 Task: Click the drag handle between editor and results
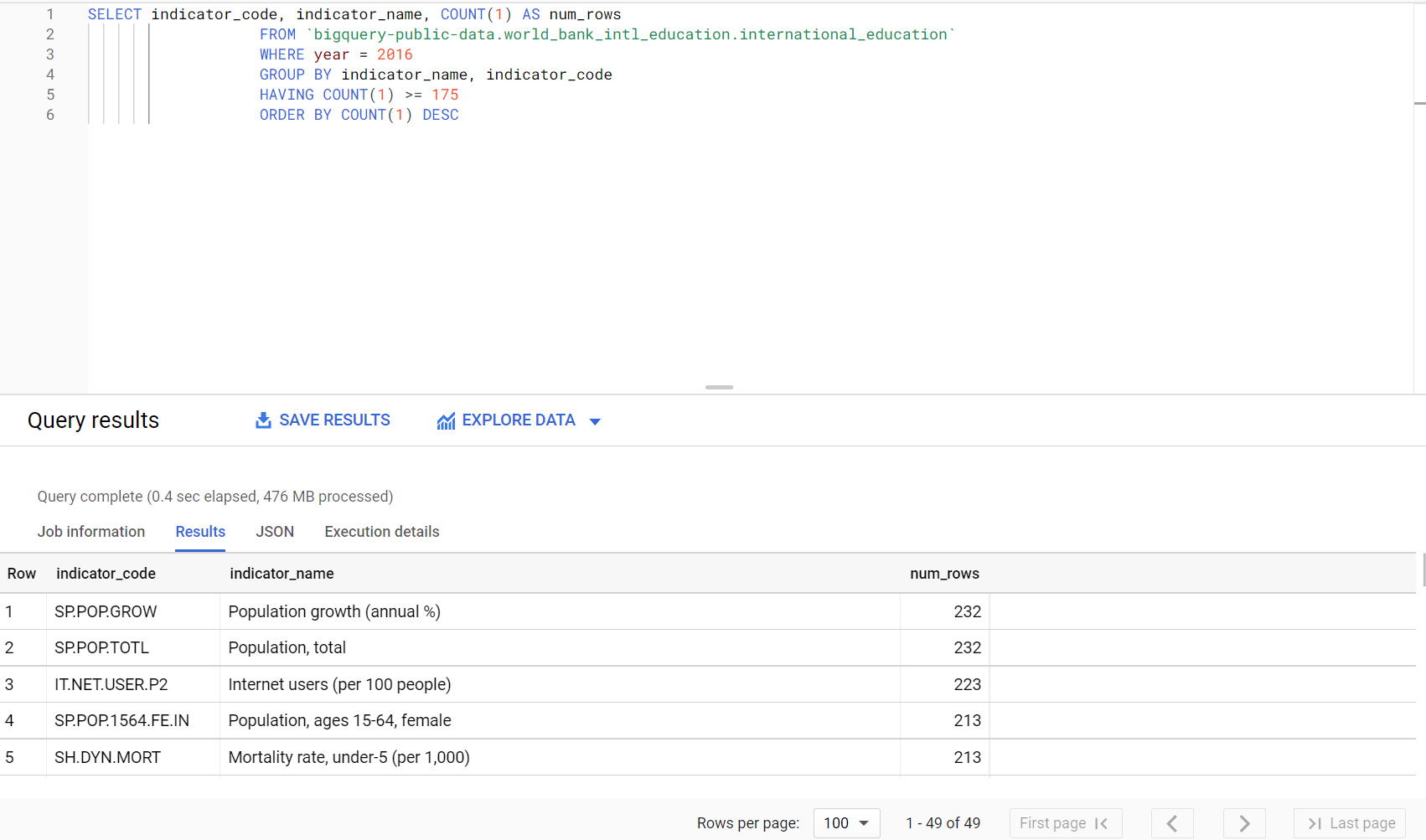click(719, 387)
